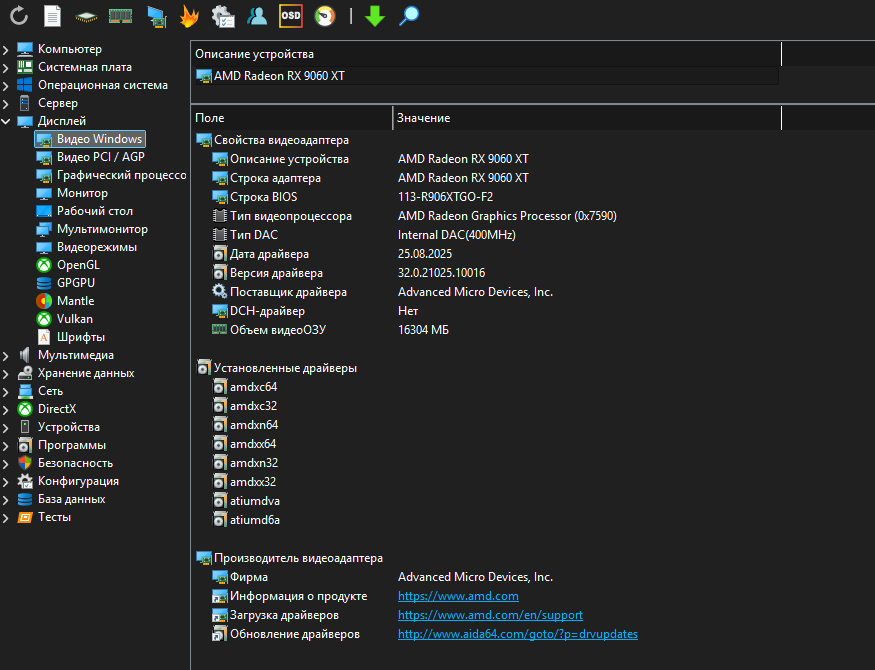Select the Vulkan tree item

pos(74,319)
